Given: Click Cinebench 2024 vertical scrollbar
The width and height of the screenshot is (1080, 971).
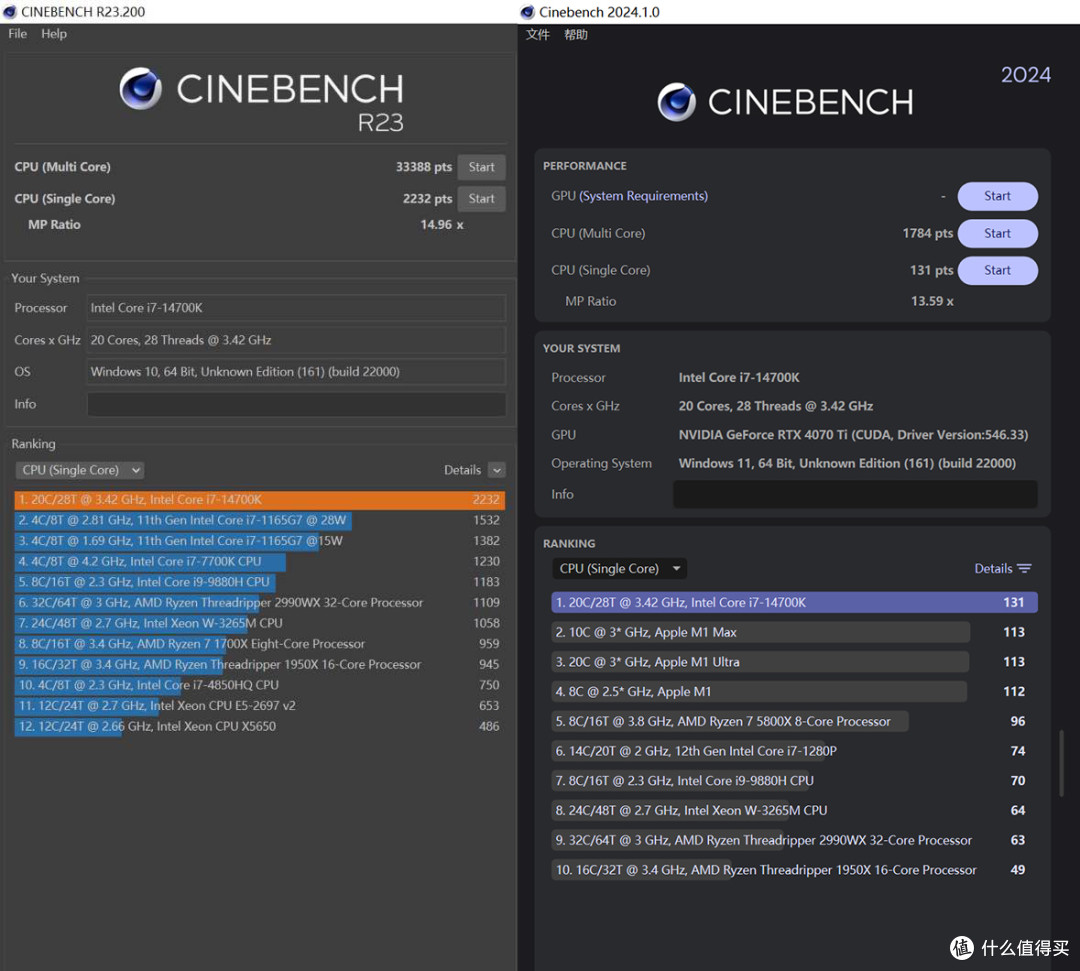Looking at the screenshot, I should (x=1061, y=763).
